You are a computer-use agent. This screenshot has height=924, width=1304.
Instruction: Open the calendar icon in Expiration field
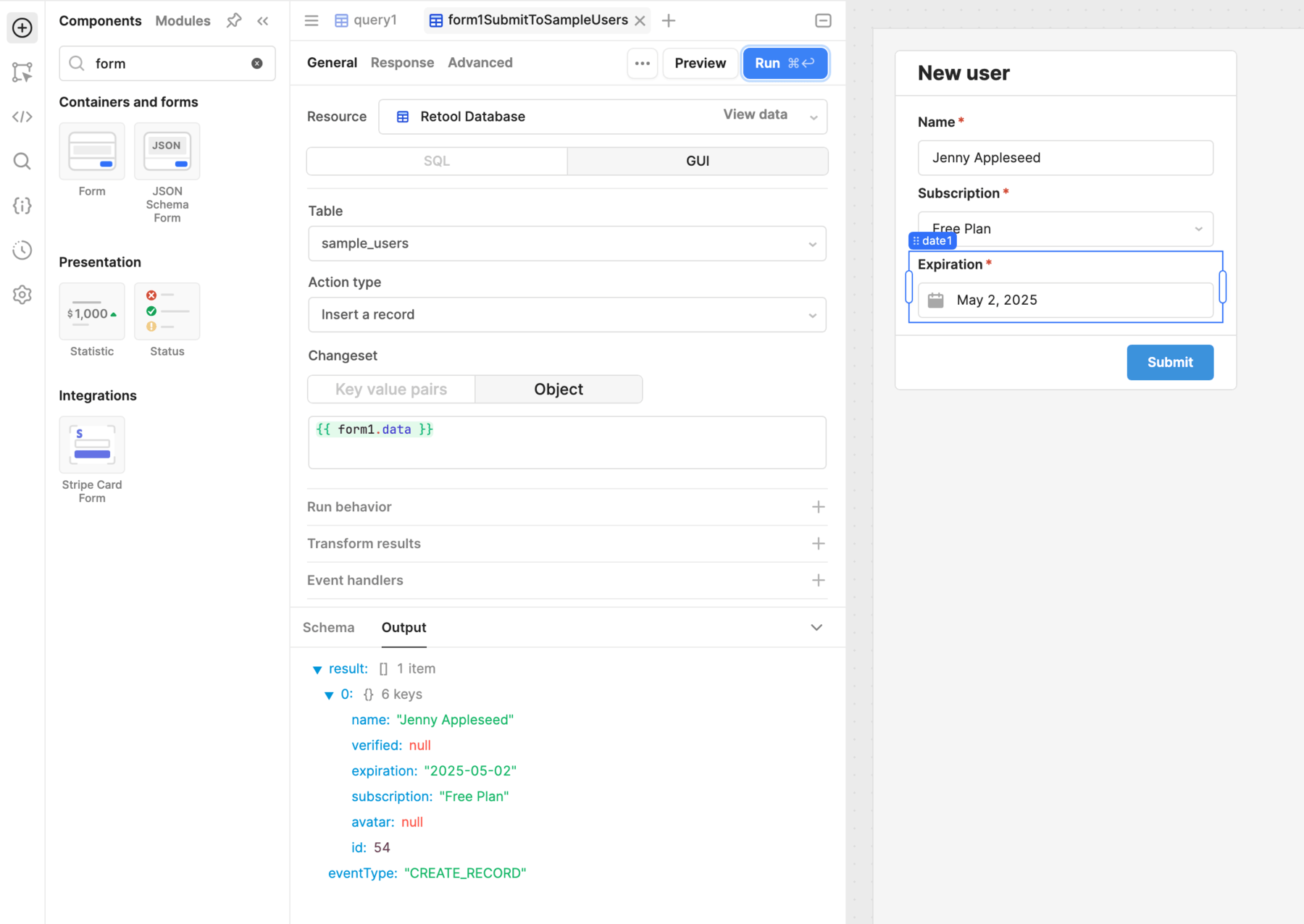(936, 301)
